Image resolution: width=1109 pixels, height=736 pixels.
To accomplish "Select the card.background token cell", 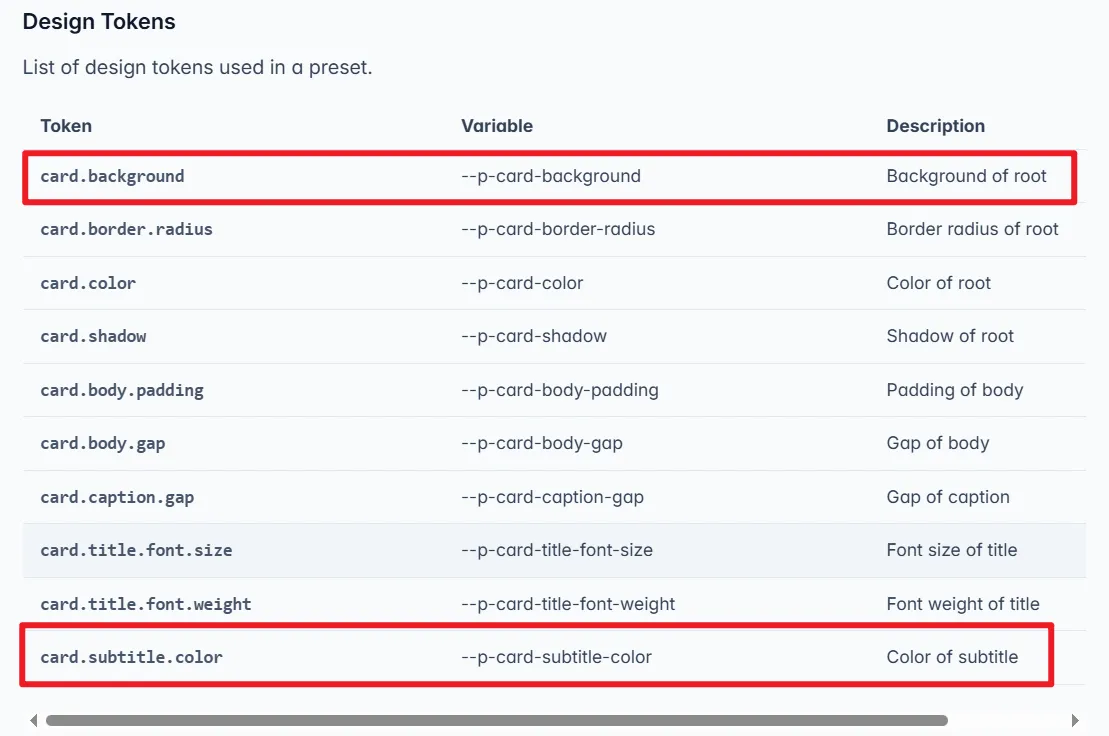I will point(112,176).
